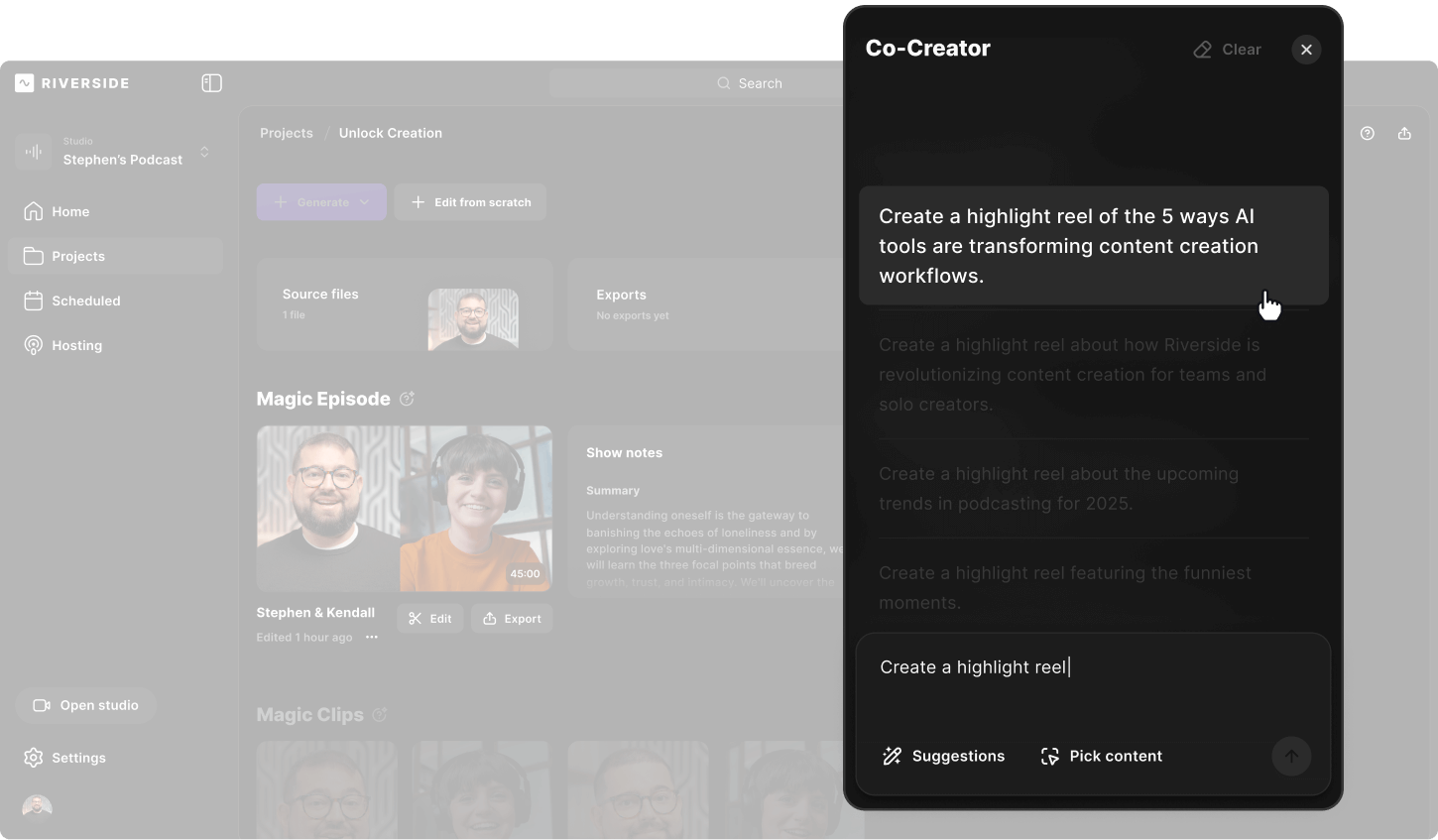Click the Scheduled calendar icon

(x=34, y=300)
